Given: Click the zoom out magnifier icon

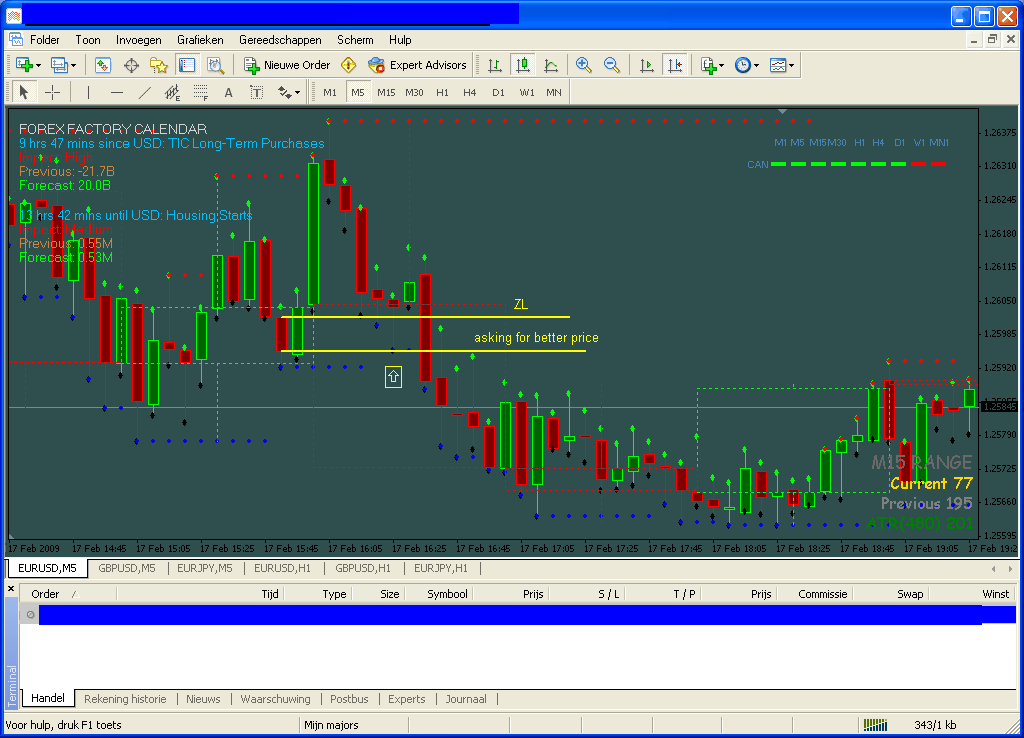Looking at the screenshot, I should coord(611,65).
